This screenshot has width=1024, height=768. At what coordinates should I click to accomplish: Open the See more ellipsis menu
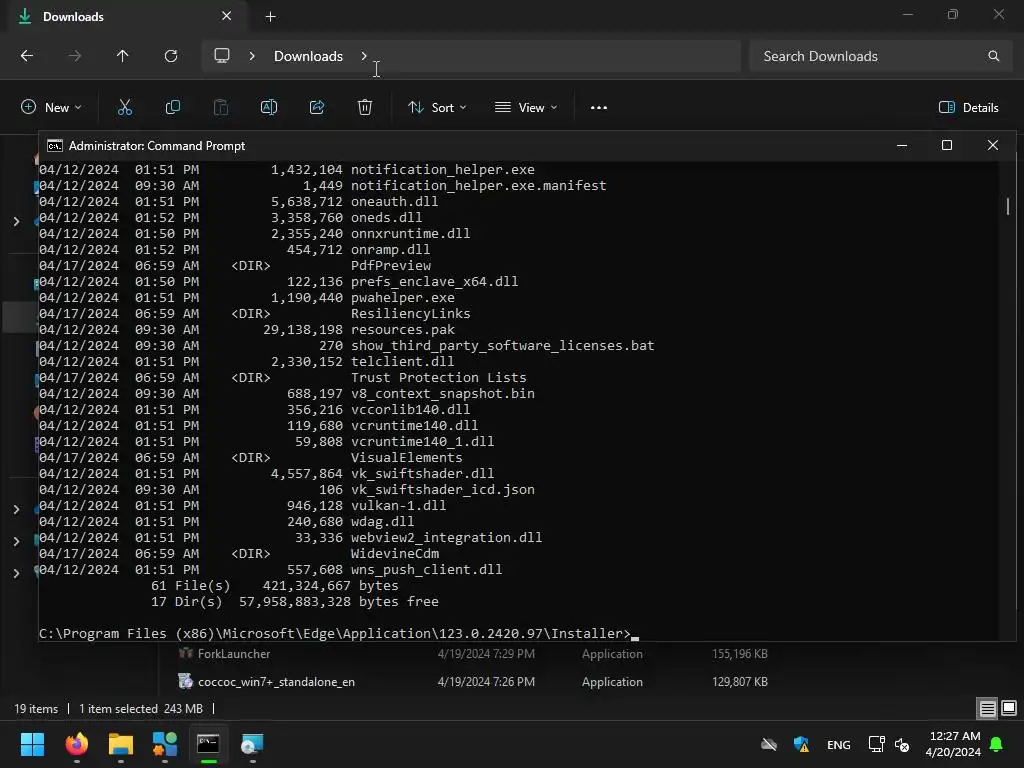[x=599, y=108]
